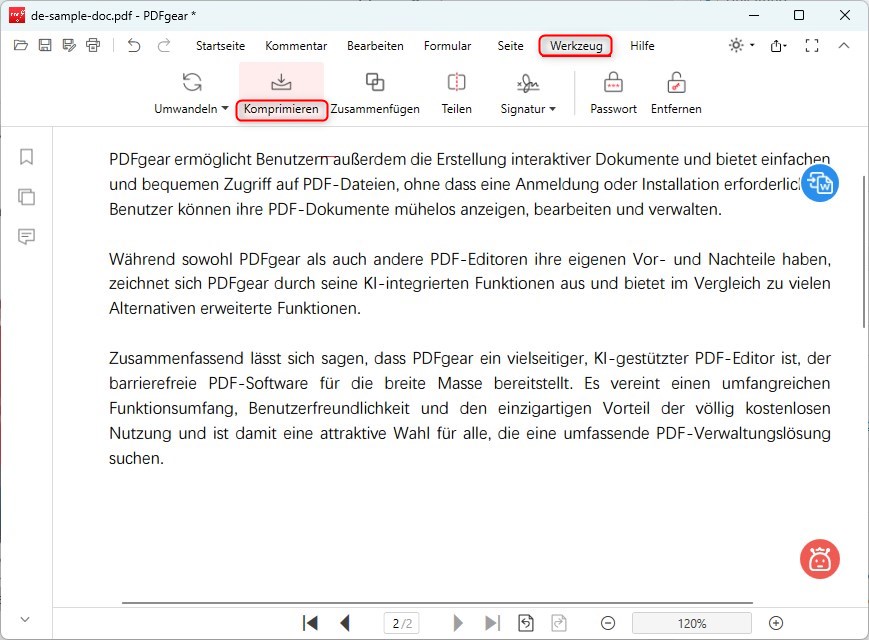Click the print icon
The image size is (869, 640).
[x=93, y=45]
